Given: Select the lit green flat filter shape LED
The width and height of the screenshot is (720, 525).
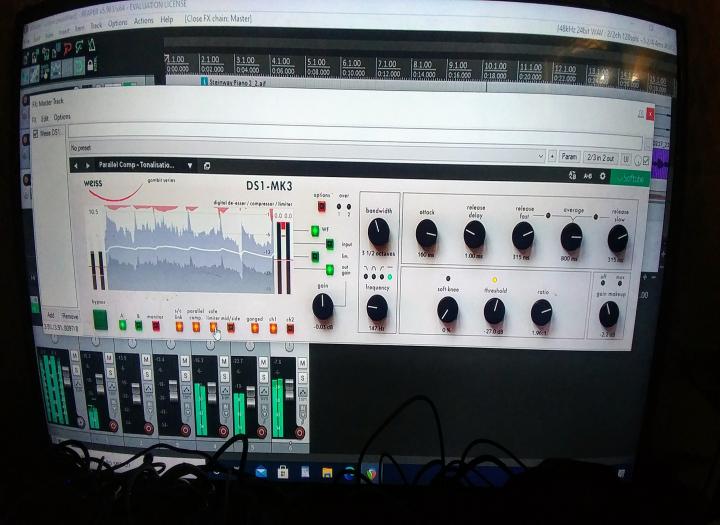Looking at the screenshot, I should (x=390, y=277).
